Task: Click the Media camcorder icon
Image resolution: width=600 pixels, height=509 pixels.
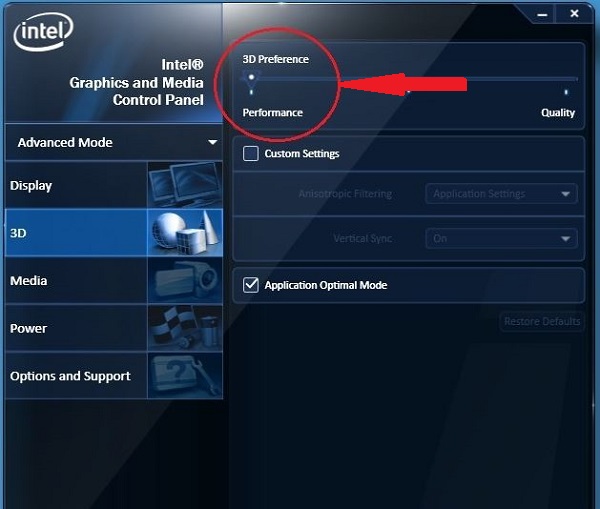Action: click(184, 281)
